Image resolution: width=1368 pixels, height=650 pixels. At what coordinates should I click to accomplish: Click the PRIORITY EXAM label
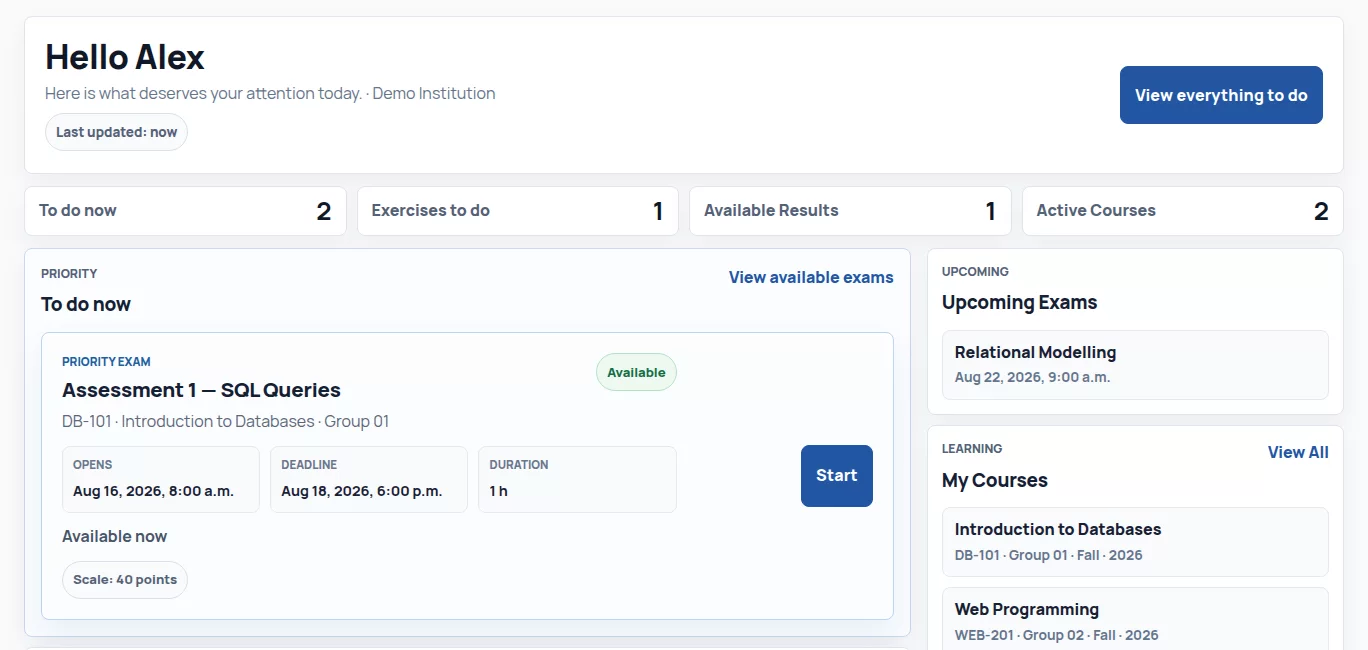coord(106,362)
